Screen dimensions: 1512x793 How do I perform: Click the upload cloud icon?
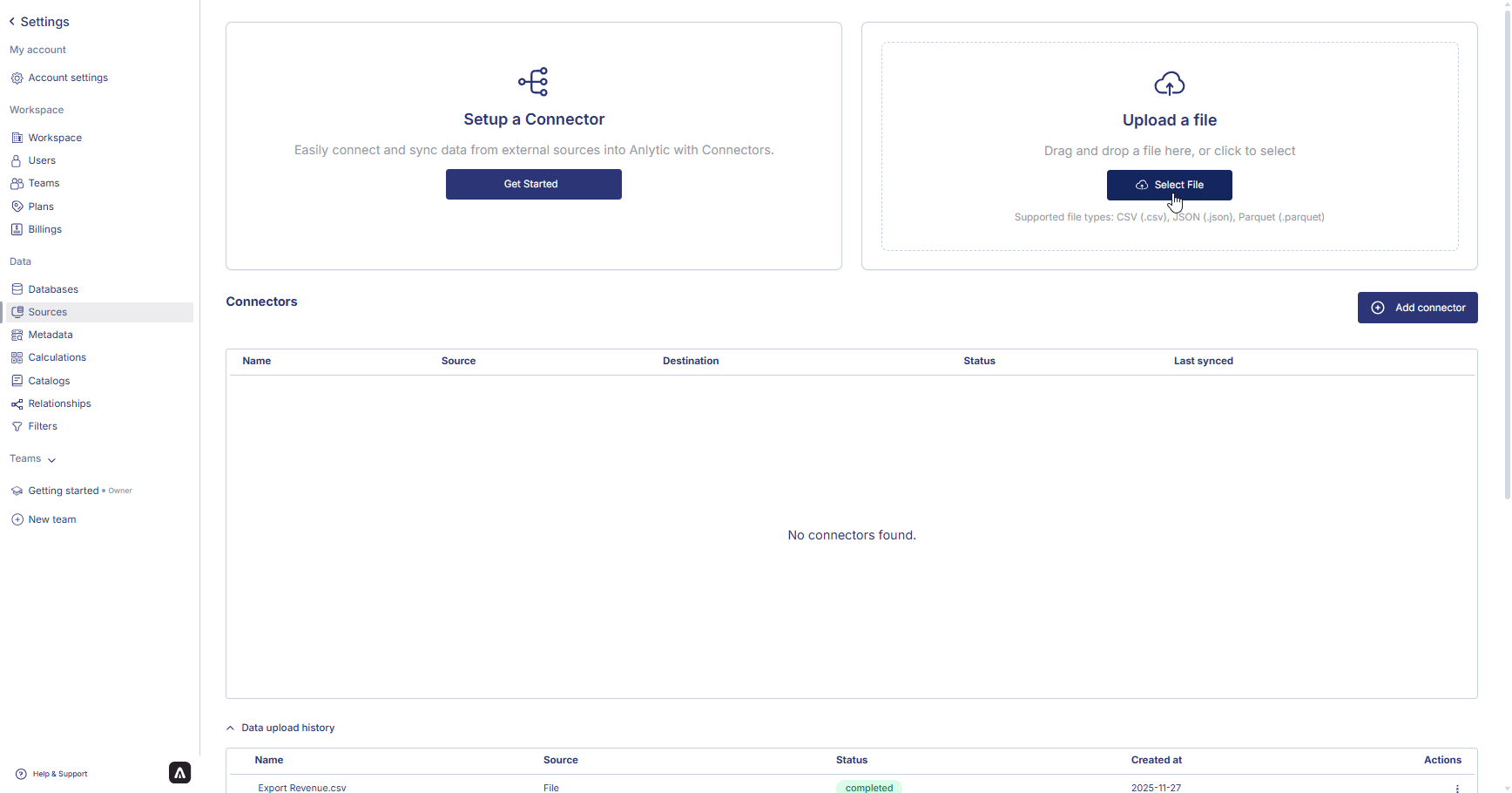1169,84
